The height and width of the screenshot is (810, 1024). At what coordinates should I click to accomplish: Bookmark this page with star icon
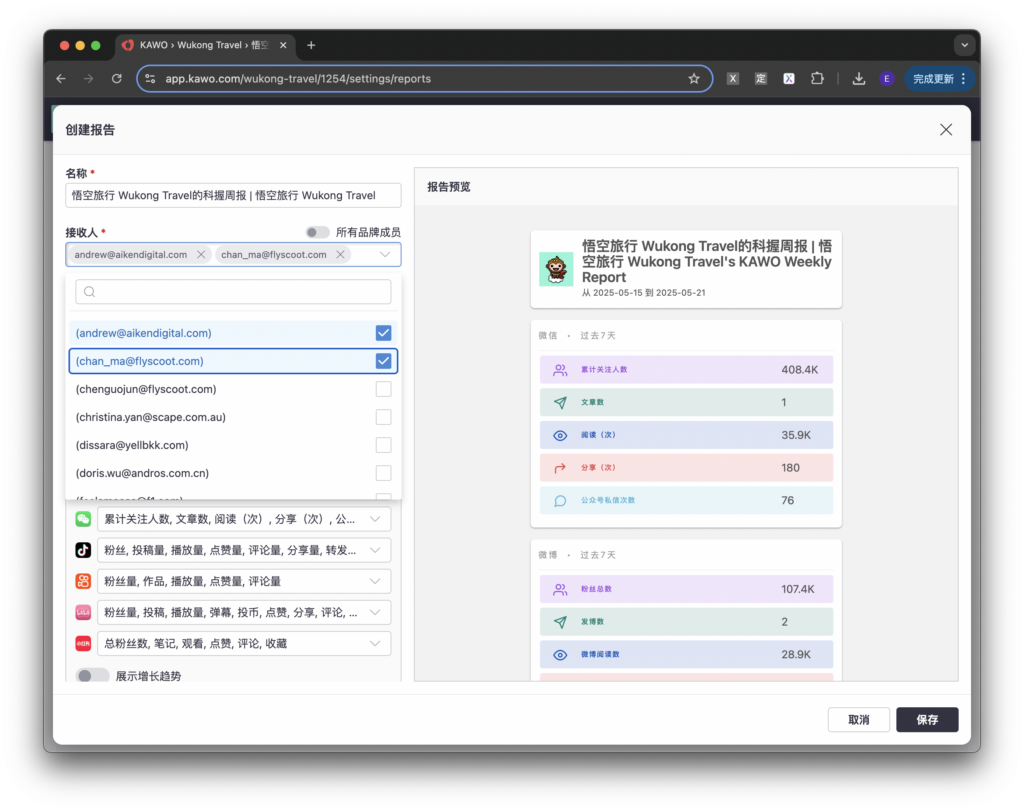(694, 79)
